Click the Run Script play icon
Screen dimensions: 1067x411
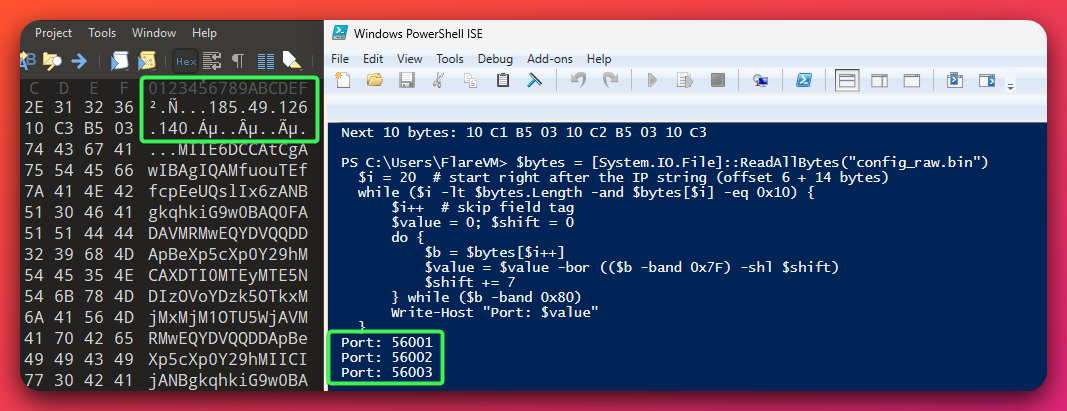tap(653, 80)
